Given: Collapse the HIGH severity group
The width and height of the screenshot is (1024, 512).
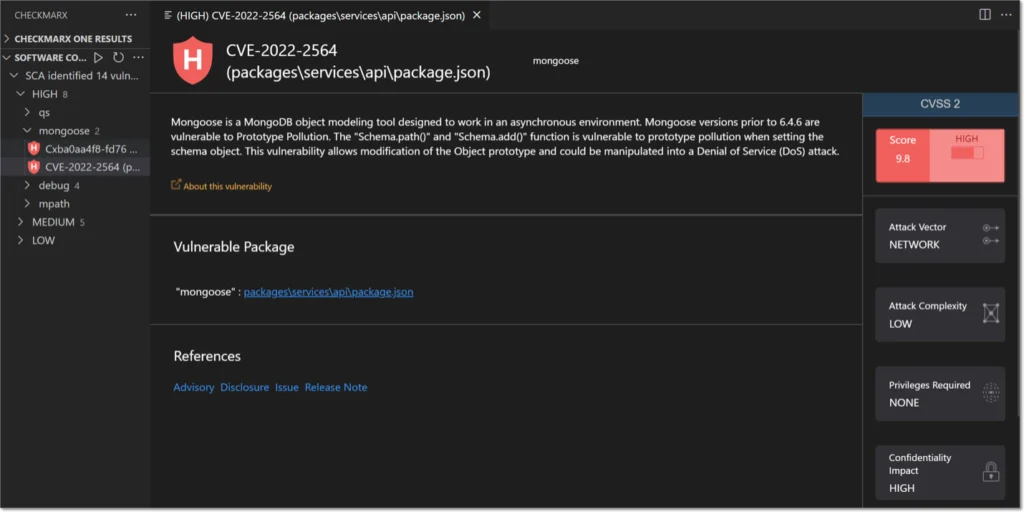Looking at the screenshot, I should pos(21,94).
